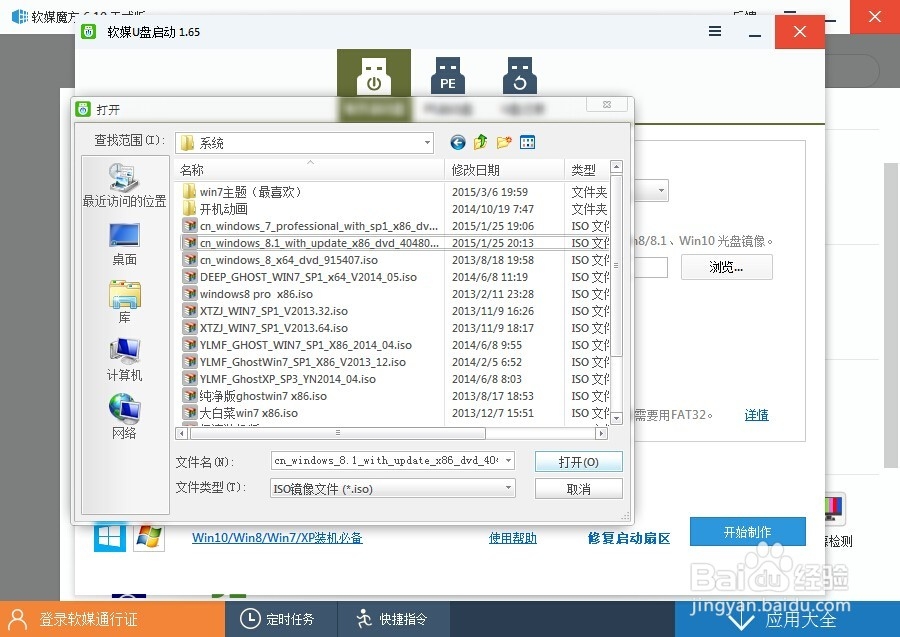Open 最近访问的位置 in the places bar
Image resolution: width=900 pixels, height=637 pixels.
click(125, 185)
